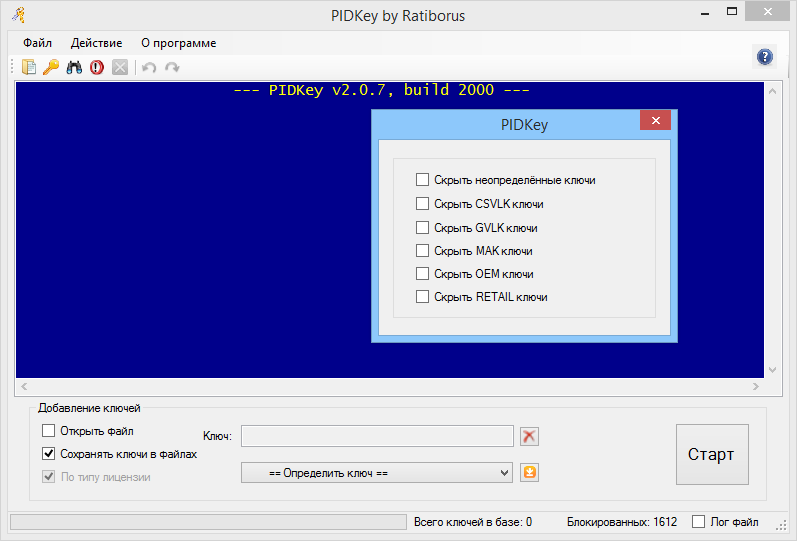Open the blue help question icon
The height and width of the screenshot is (541, 797).
pyautogui.click(x=764, y=56)
